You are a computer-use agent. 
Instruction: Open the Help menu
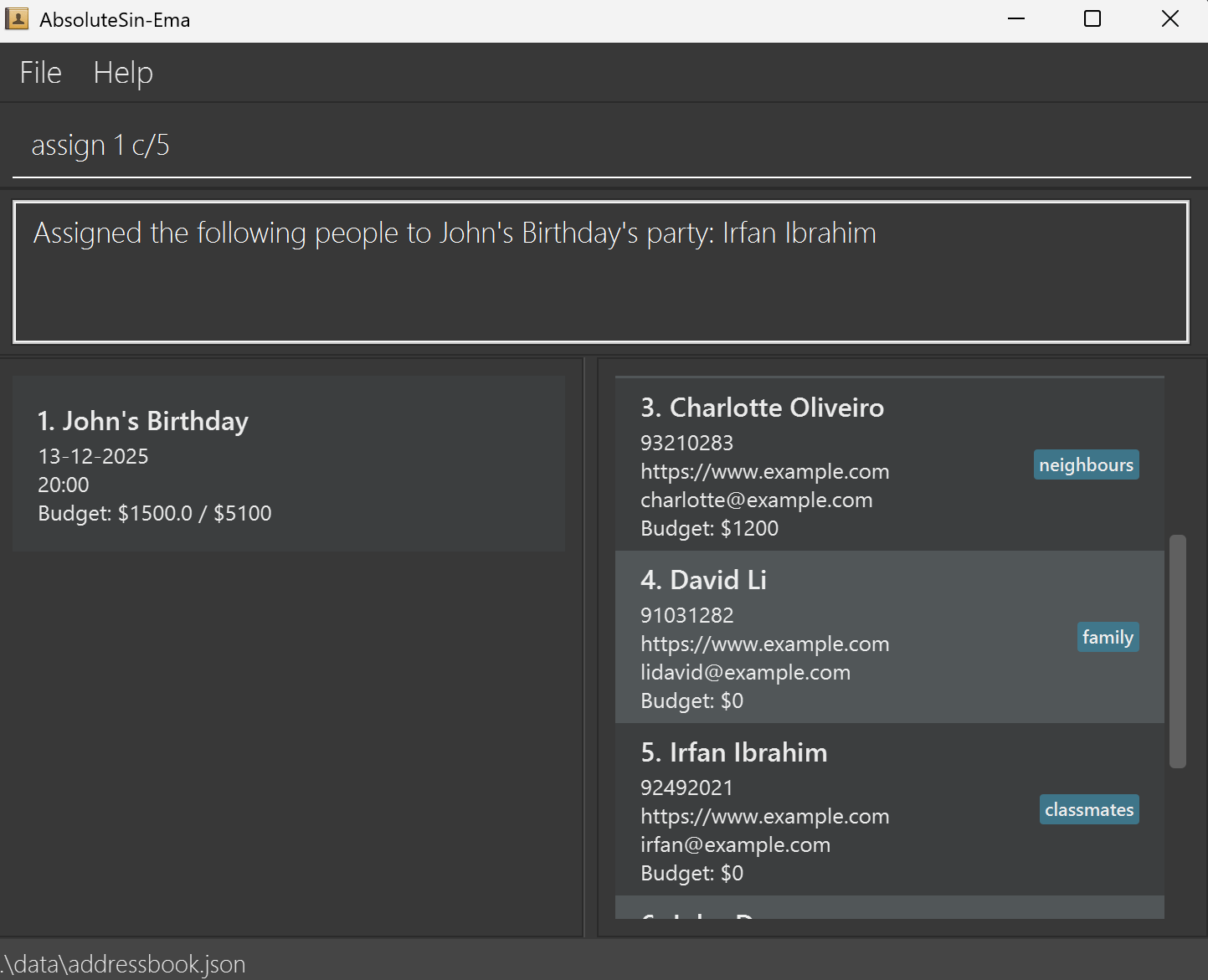123,73
